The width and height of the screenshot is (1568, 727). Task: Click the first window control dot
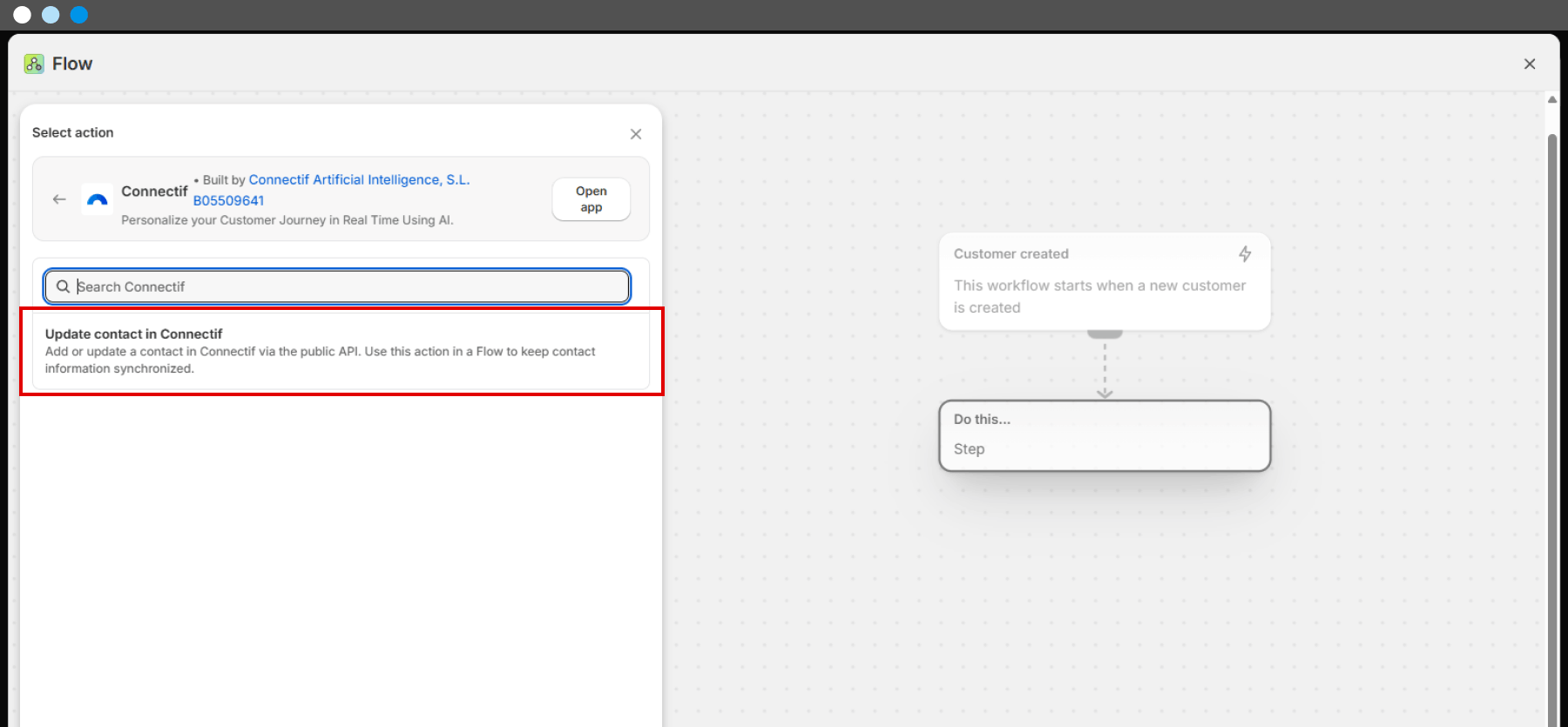(23, 15)
